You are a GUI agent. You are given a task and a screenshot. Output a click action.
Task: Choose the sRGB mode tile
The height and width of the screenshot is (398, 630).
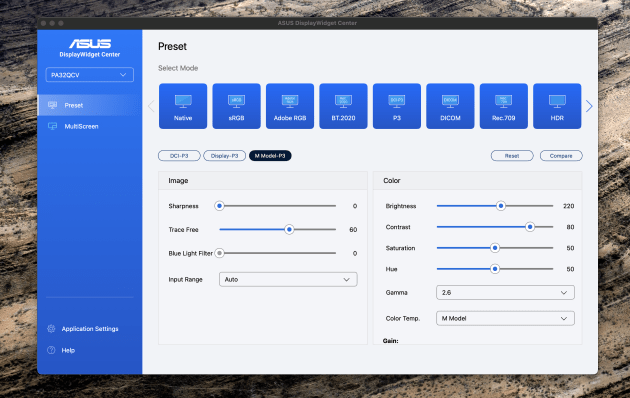(236, 106)
